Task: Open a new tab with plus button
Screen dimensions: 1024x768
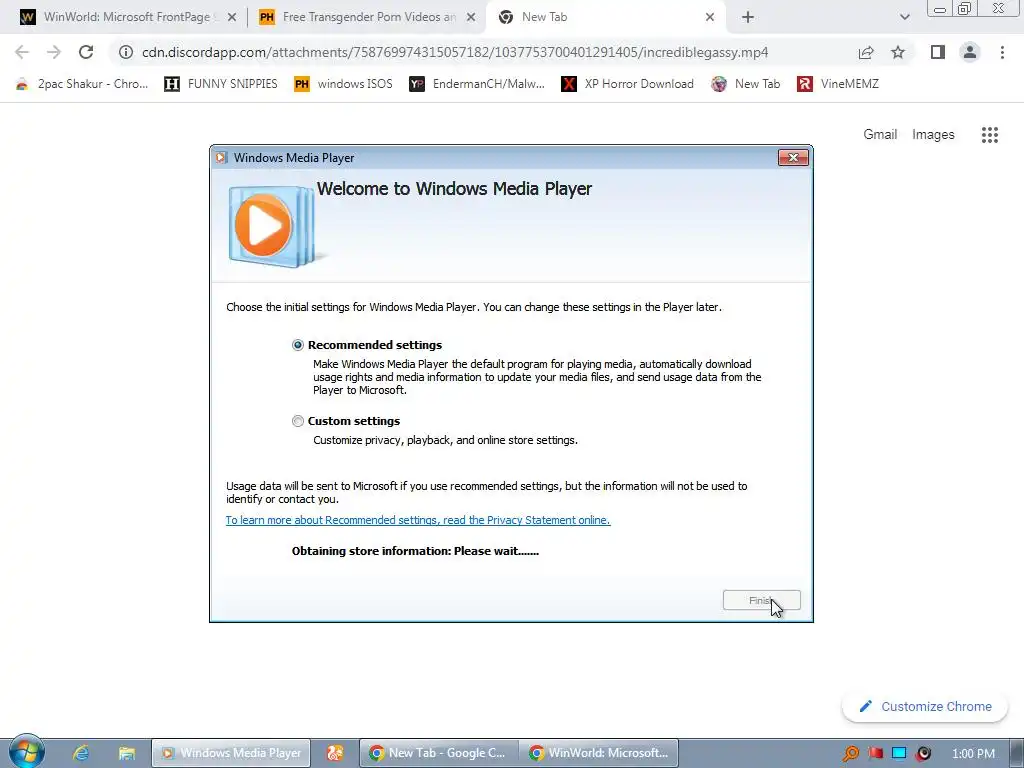Action: pyautogui.click(x=748, y=17)
